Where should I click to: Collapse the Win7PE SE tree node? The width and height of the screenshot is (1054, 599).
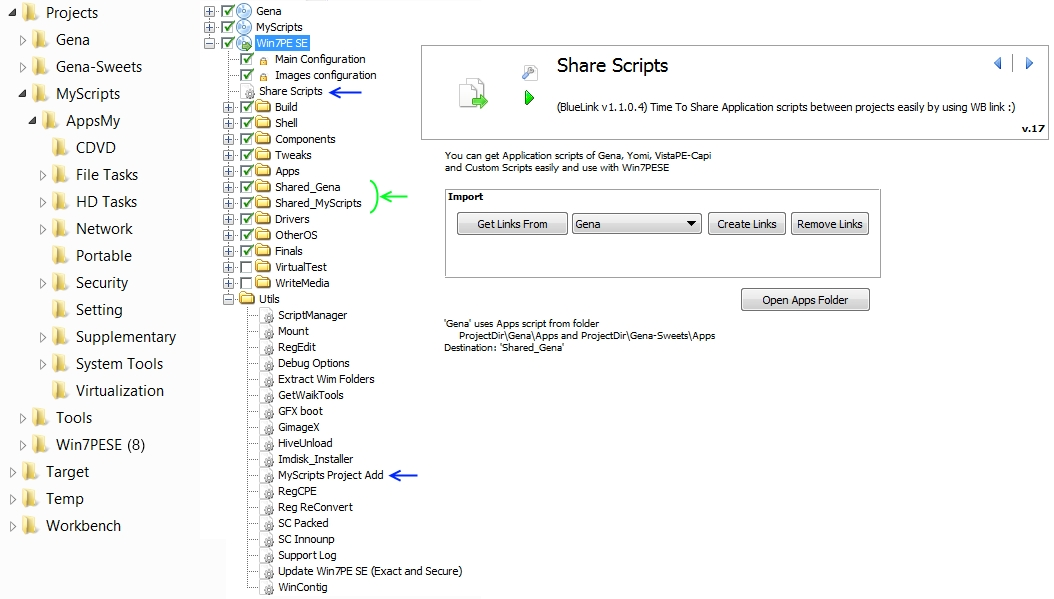click(210, 43)
